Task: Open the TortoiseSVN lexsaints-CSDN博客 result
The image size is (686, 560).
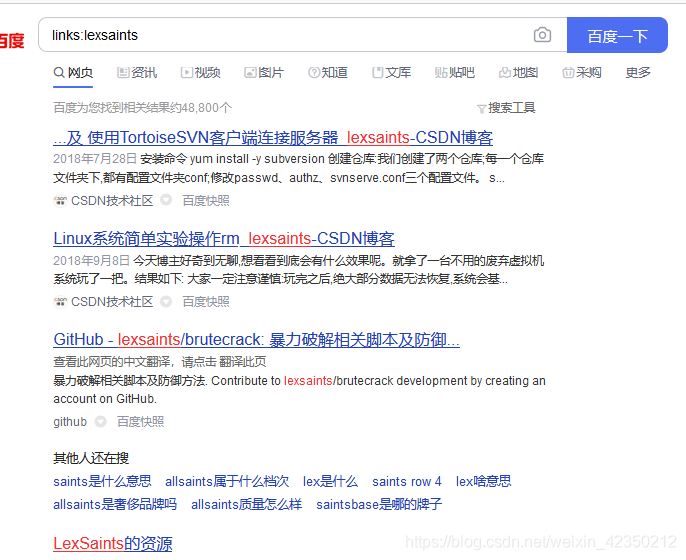Action: pos(273,138)
